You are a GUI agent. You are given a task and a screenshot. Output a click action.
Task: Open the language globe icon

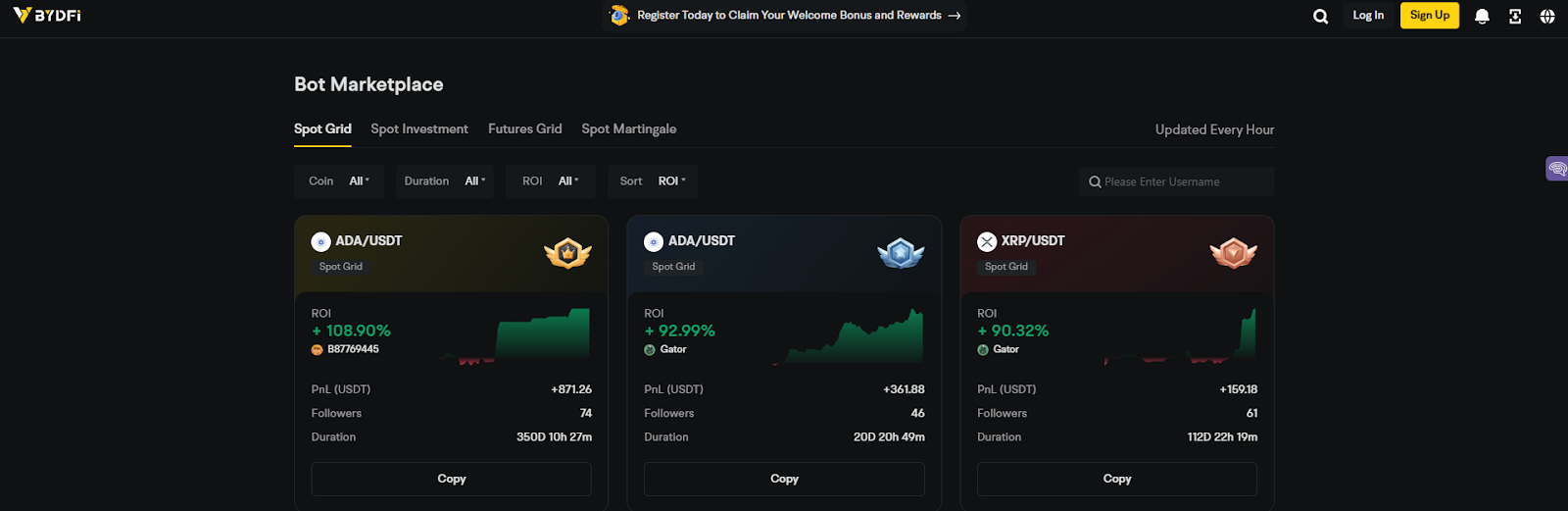pyautogui.click(x=1547, y=16)
